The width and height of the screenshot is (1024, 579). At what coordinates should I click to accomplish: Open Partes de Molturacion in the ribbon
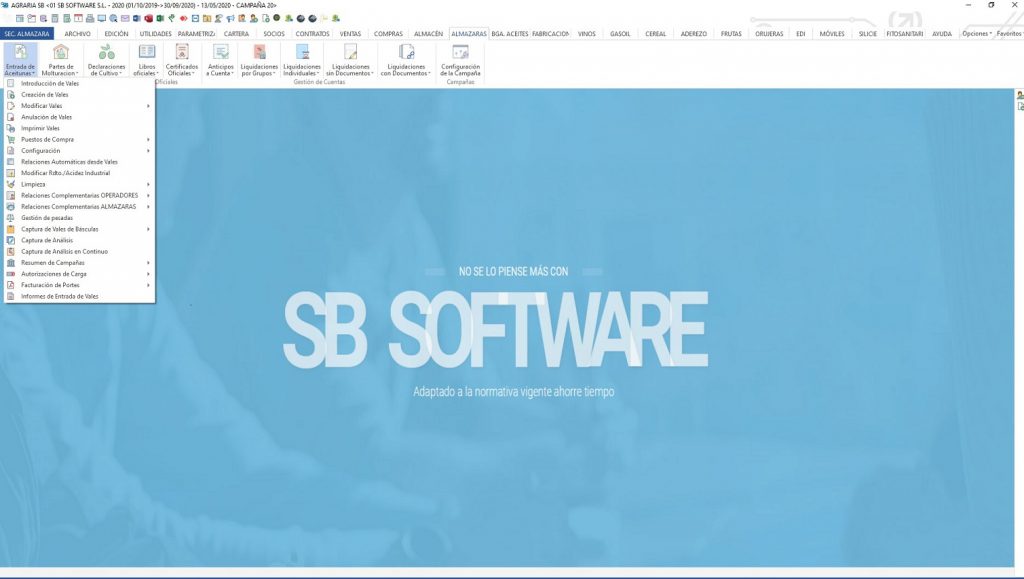[61, 60]
